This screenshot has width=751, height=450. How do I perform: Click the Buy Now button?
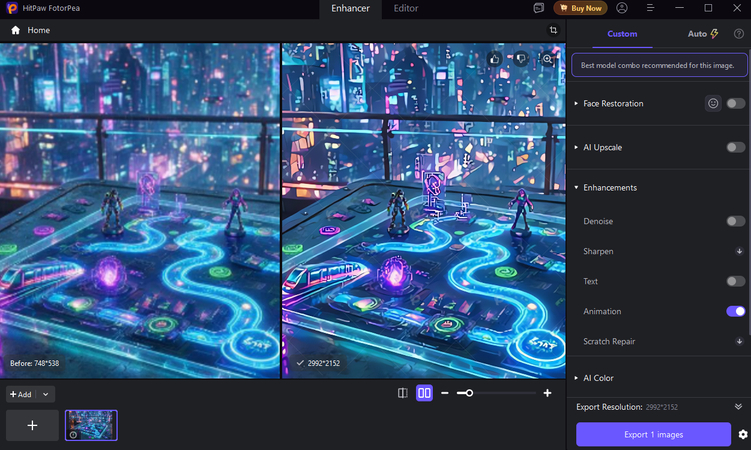(x=580, y=8)
